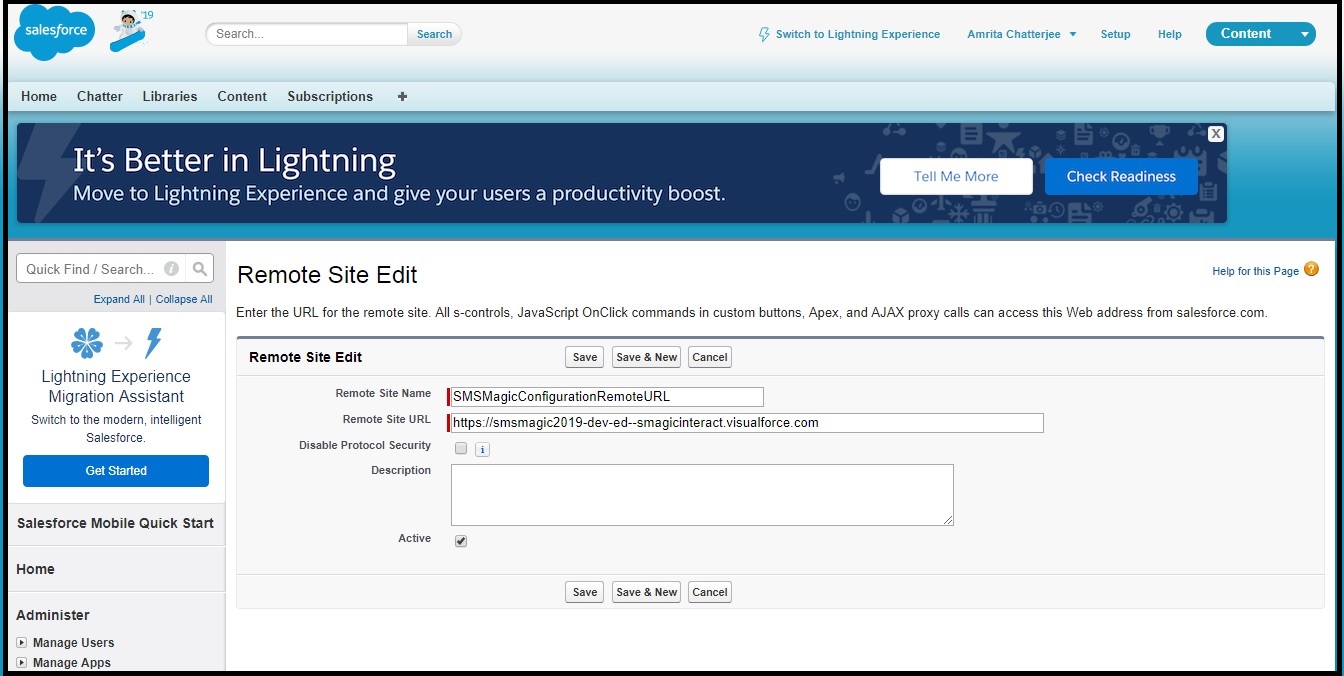Click the Save button below the Active checkbox
Screen dimensions: 1344x676
point(585,592)
